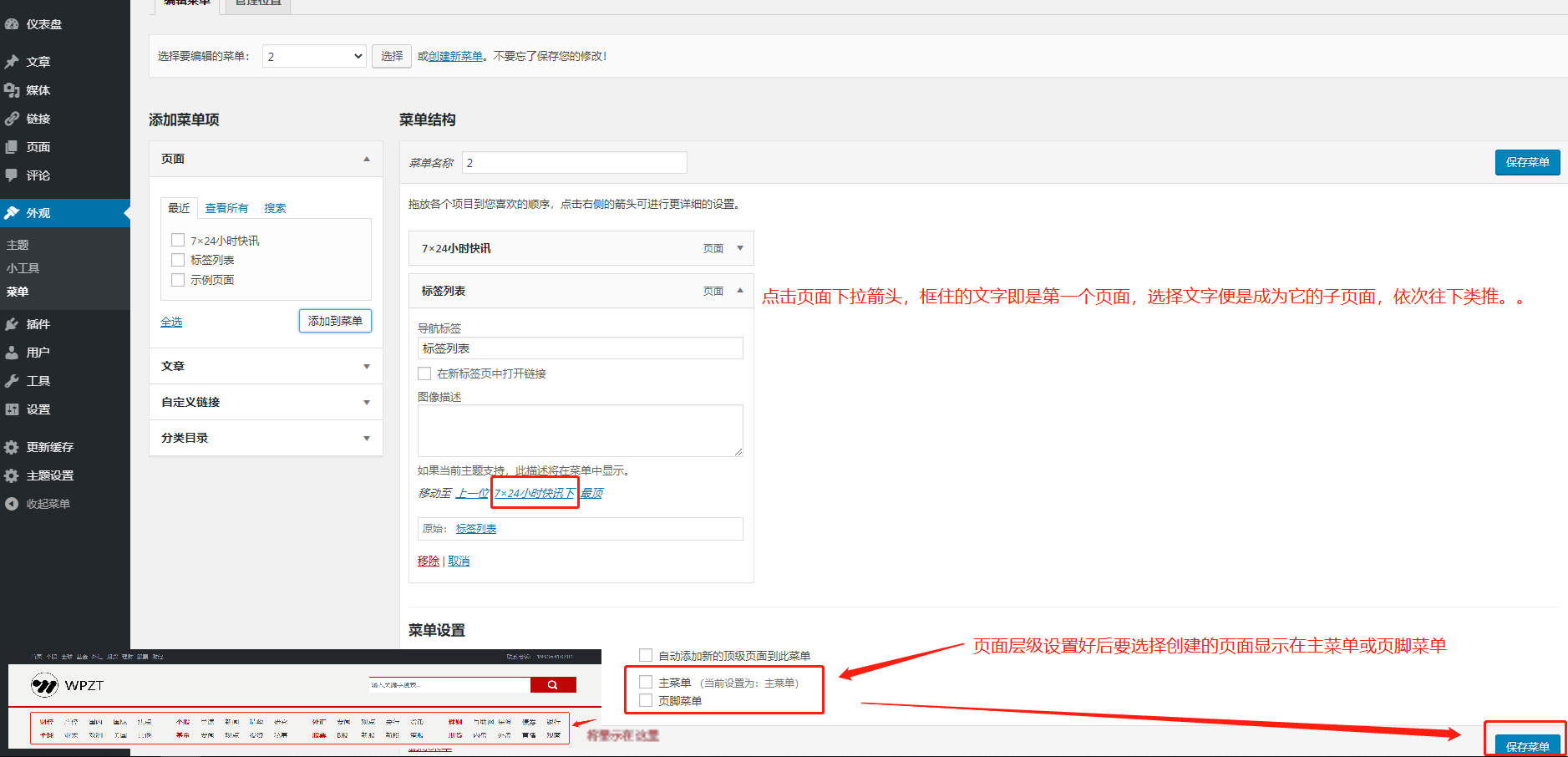Enable 在新标签页中打开链接 checkbox

(x=424, y=373)
